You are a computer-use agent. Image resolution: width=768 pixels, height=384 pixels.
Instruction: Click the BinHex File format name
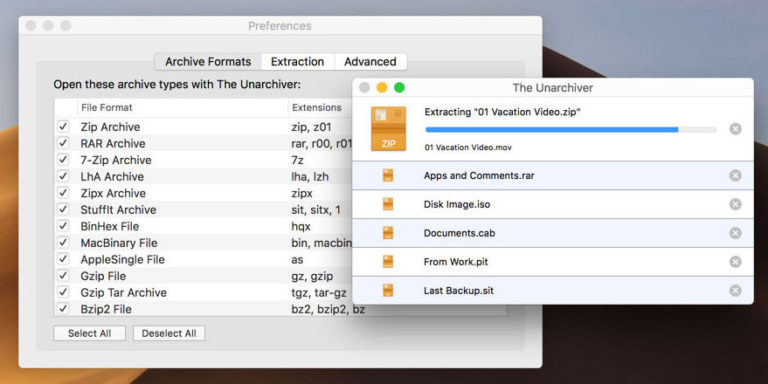pyautogui.click(x=110, y=227)
